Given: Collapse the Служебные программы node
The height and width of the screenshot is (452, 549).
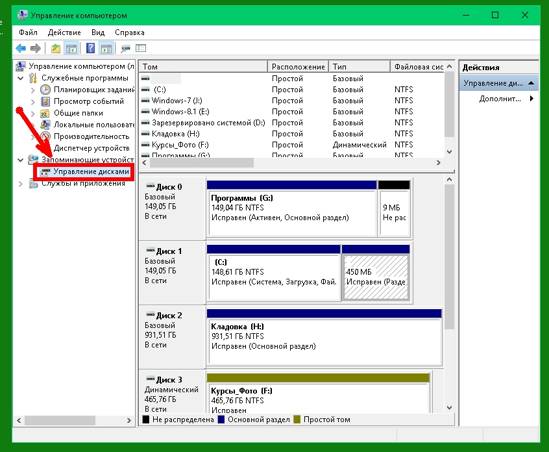Looking at the screenshot, I should 21,78.
